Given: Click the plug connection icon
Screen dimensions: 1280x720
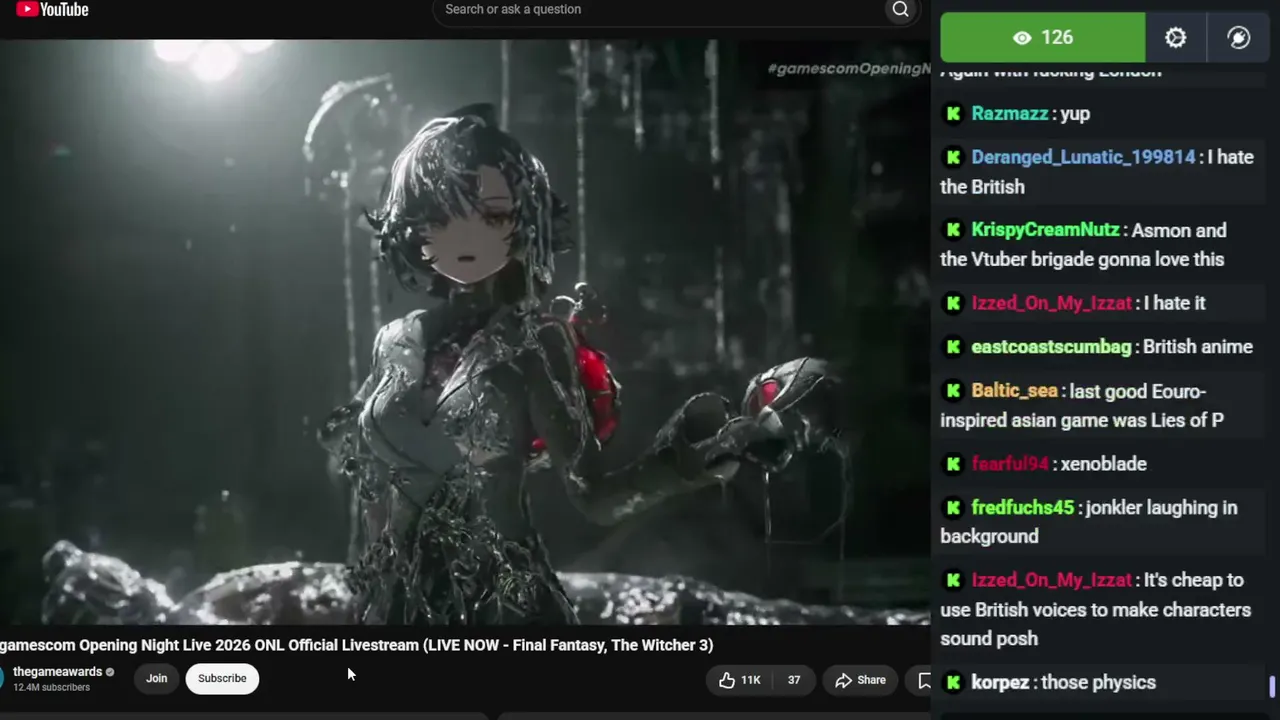Looking at the screenshot, I should [1239, 38].
